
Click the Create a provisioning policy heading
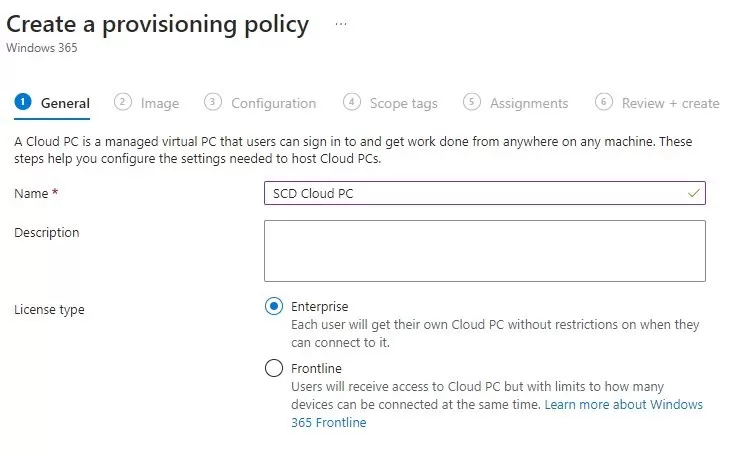pyautogui.click(x=158, y=24)
